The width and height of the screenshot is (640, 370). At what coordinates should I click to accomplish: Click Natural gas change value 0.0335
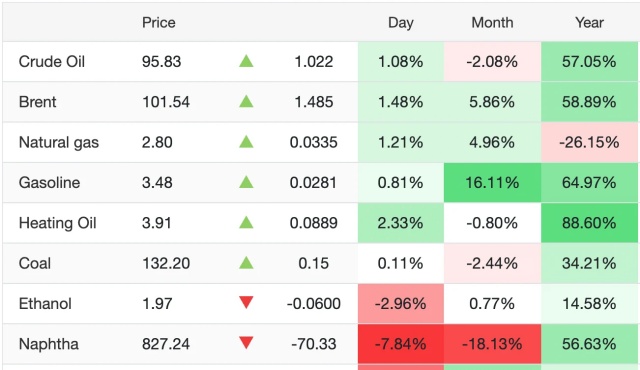(313, 142)
